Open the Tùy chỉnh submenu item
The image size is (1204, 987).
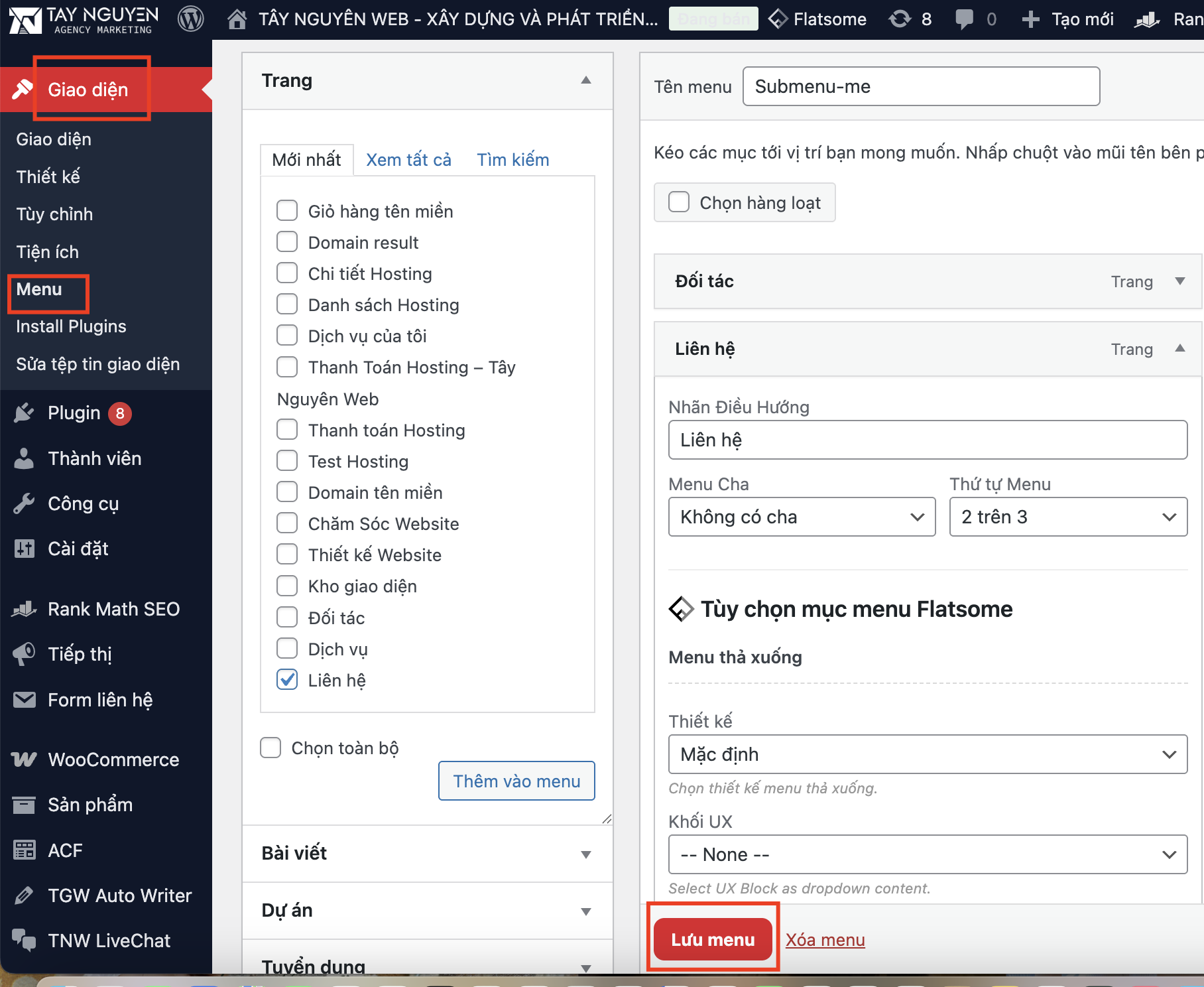click(54, 214)
